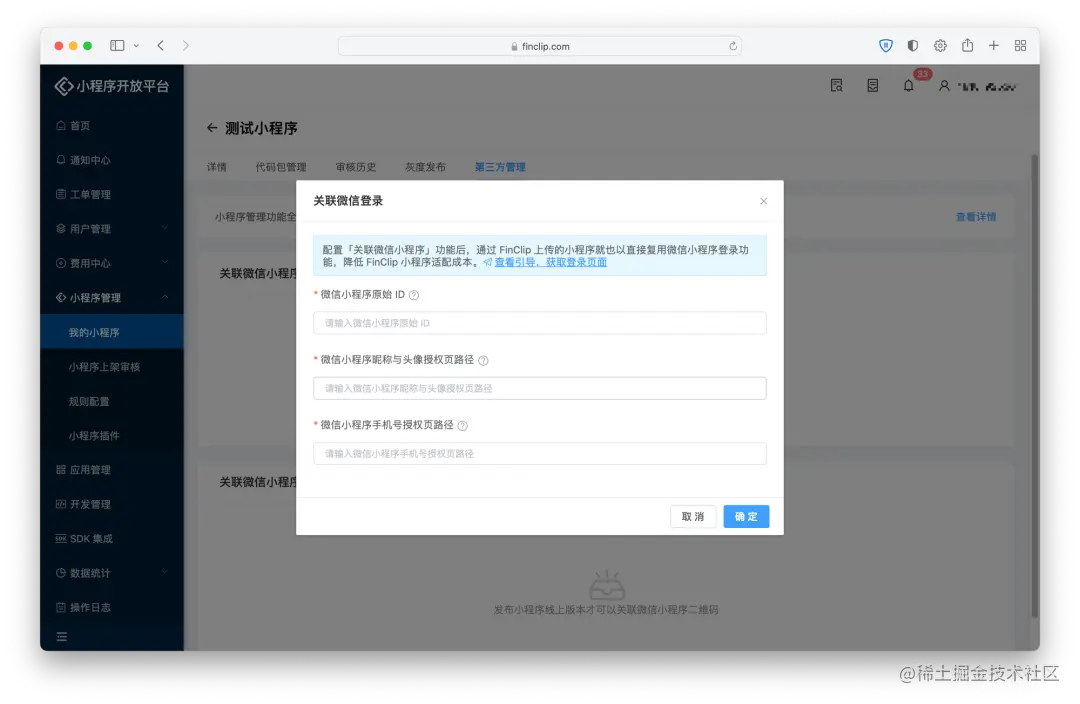
Task: Open the Bitwarden shield extension icon
Action: [886, 45]
